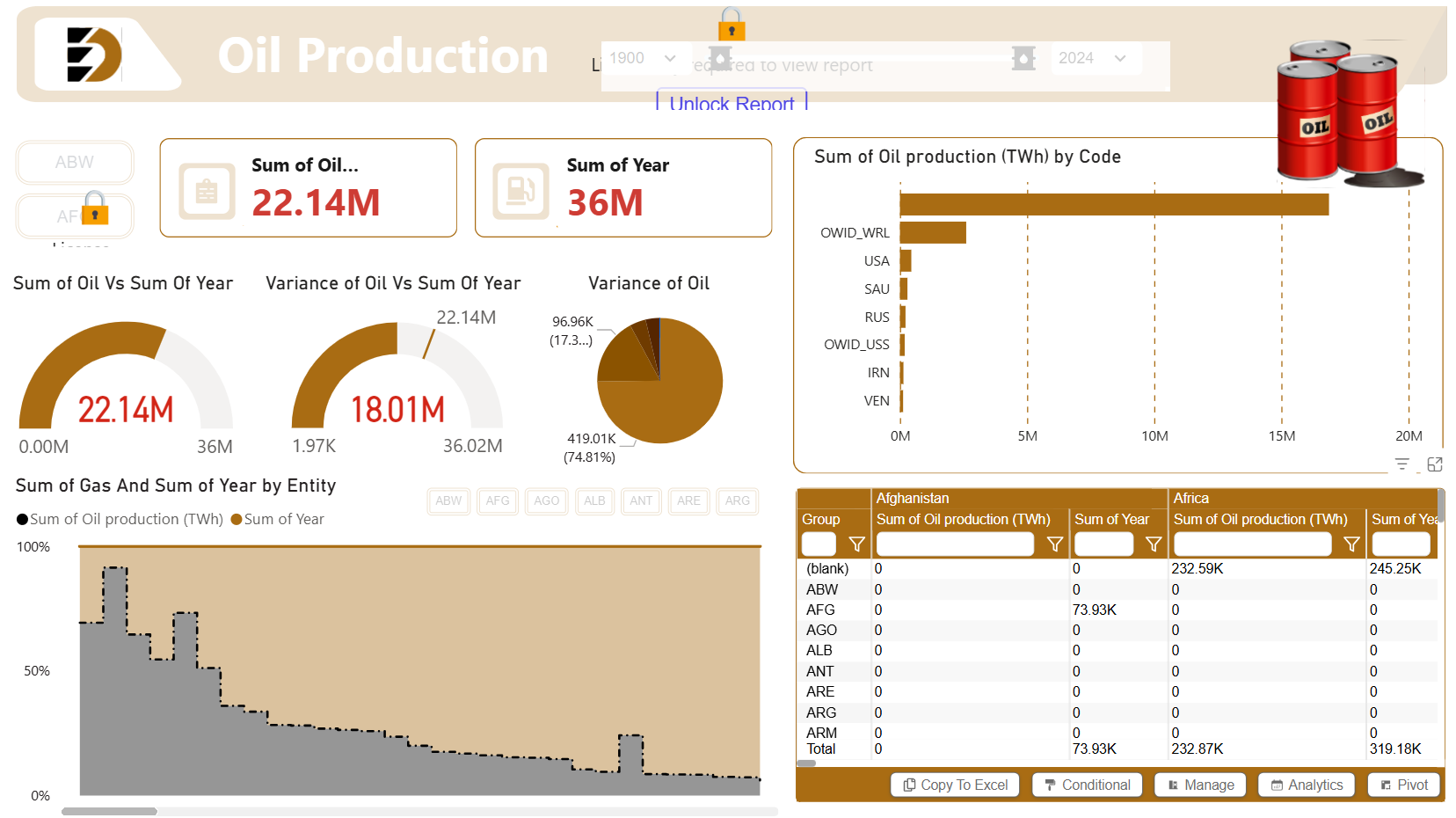Click the Pivot button
1456x818 pixels.
click(x=1404, y=785)
